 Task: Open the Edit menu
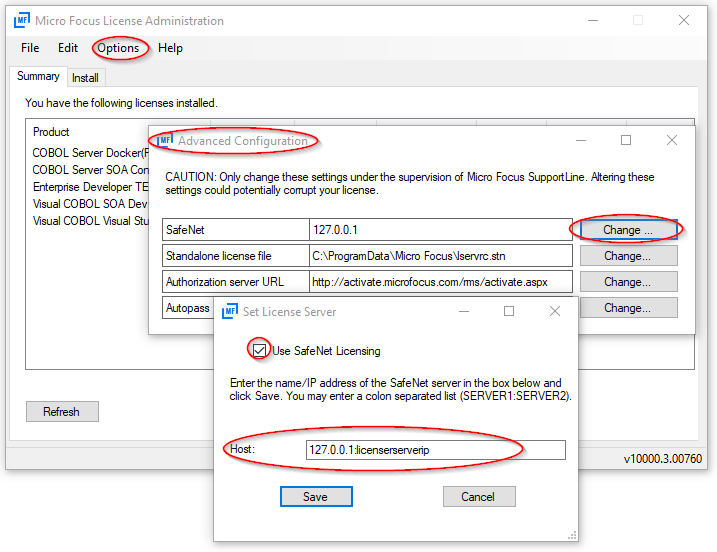pos(68,48)
